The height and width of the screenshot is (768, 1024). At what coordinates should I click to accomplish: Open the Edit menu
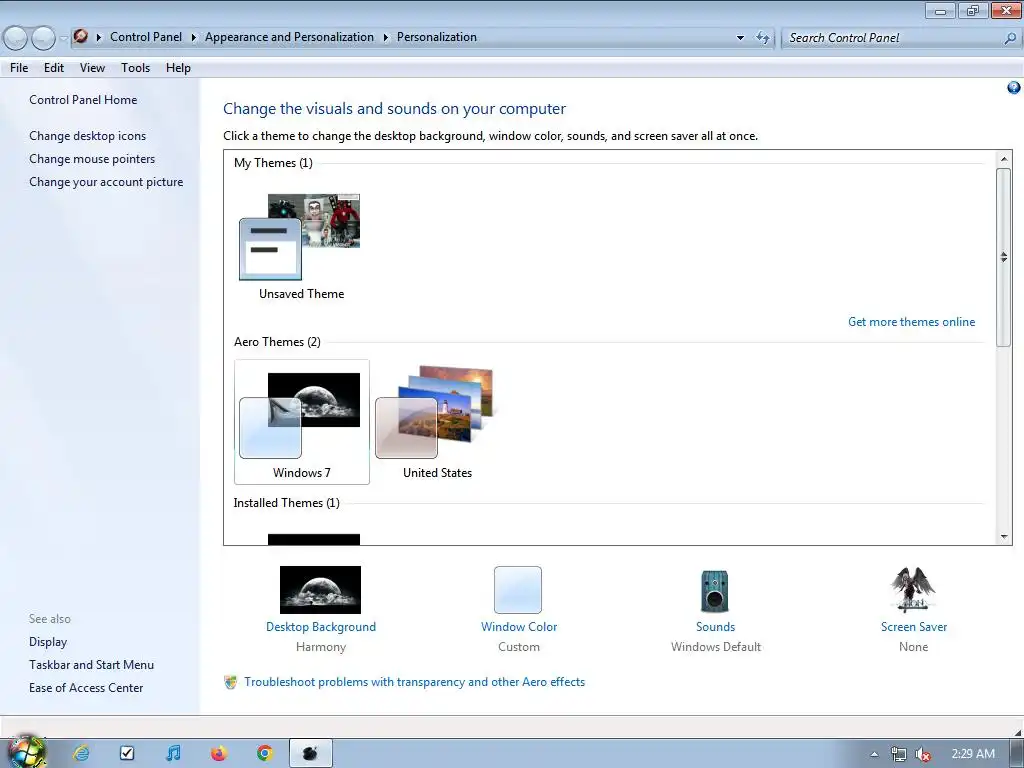[x=54, y=68]
